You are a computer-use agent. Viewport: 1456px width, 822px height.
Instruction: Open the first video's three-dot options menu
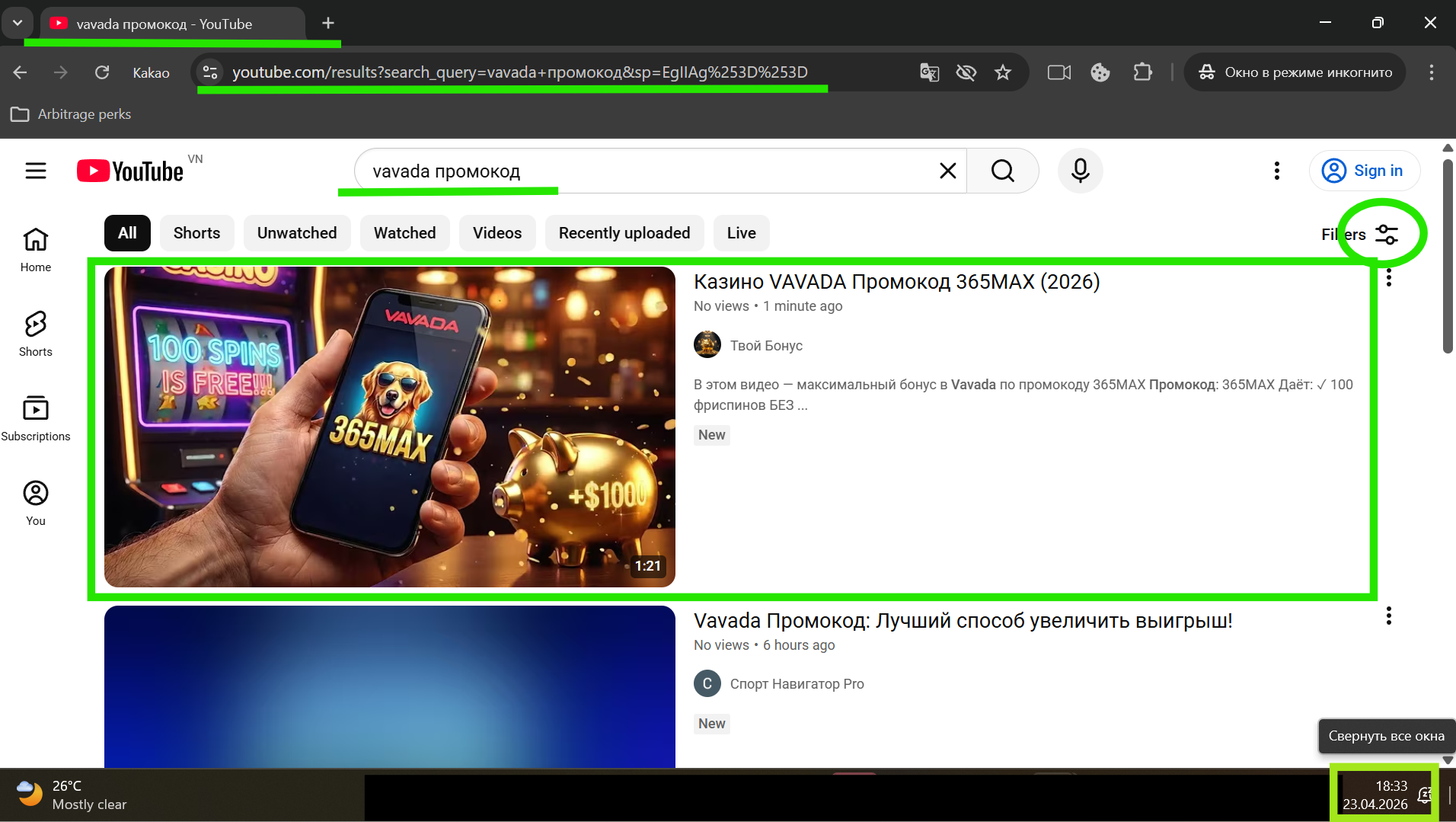tap(1389, 278)
